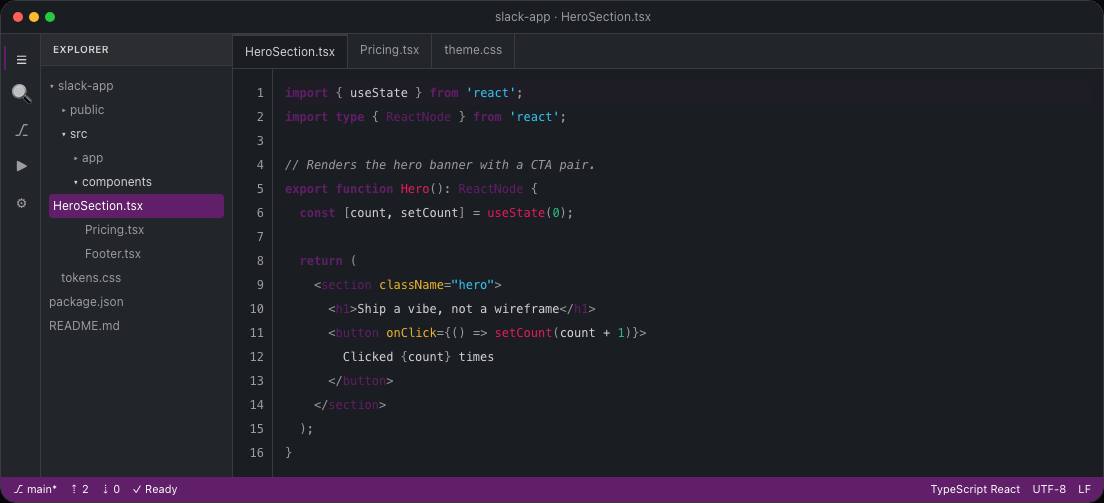Select HeroSection.tsx in the explorer tree
This screenshot has width=1104, height=503.
coord(137,206)
